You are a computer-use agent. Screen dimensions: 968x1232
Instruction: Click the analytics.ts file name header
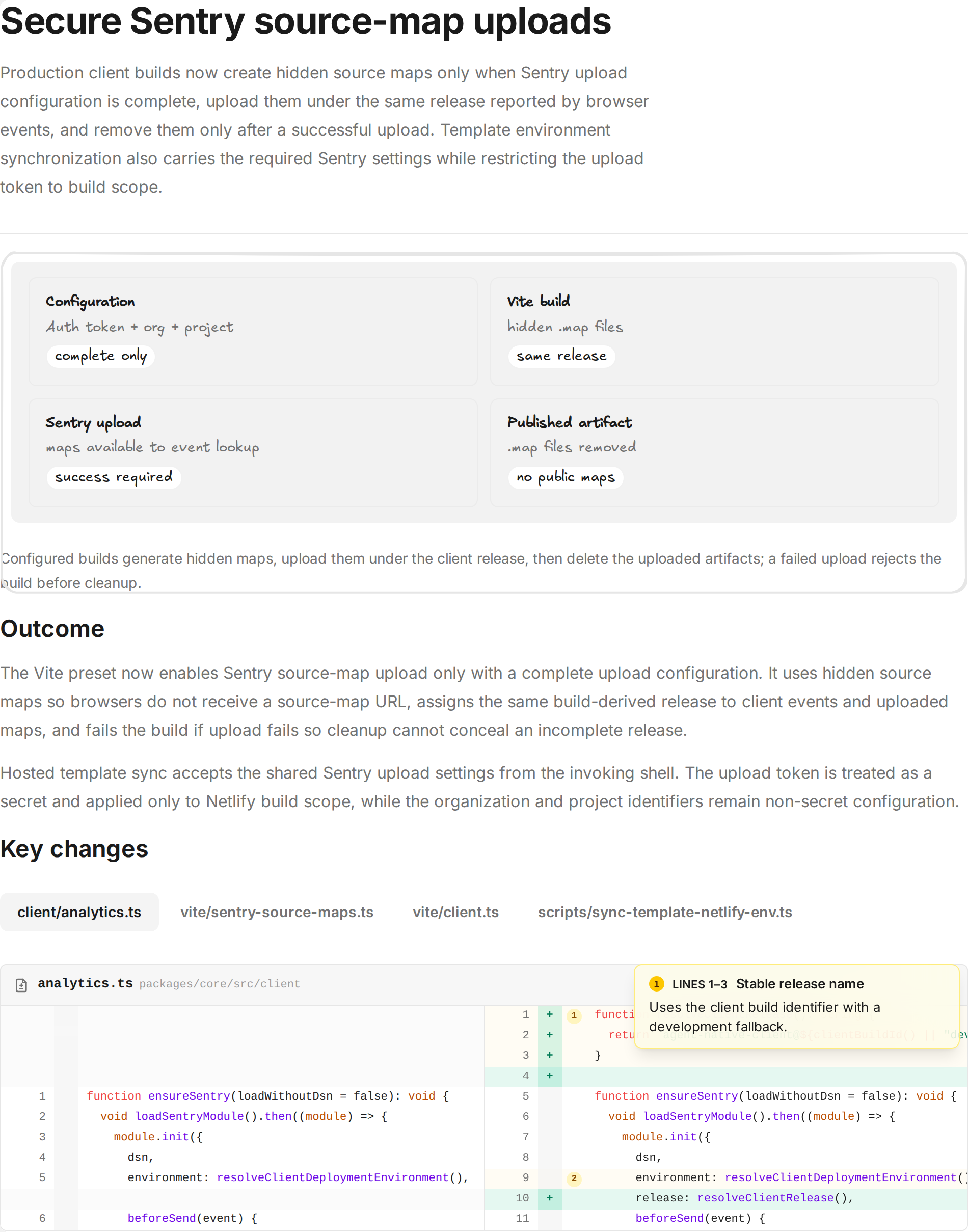[85, 983]
